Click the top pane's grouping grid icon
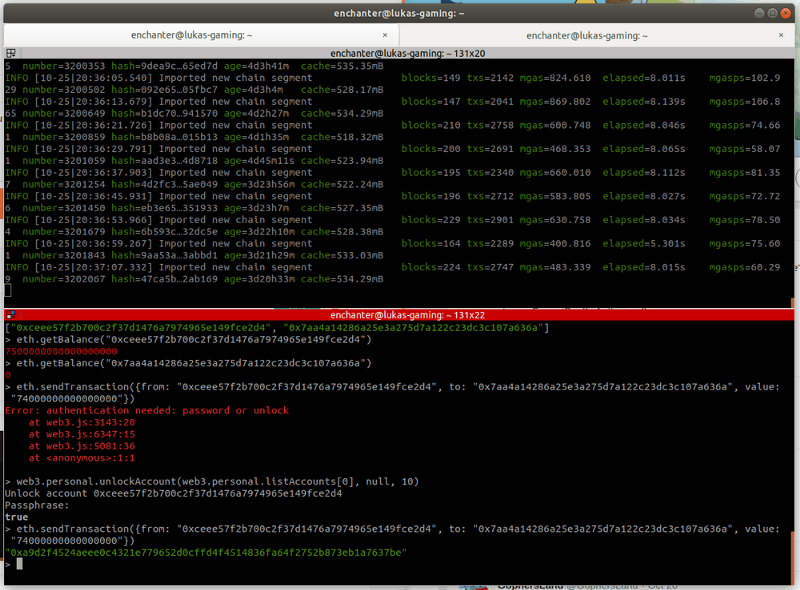 (12, 53)
